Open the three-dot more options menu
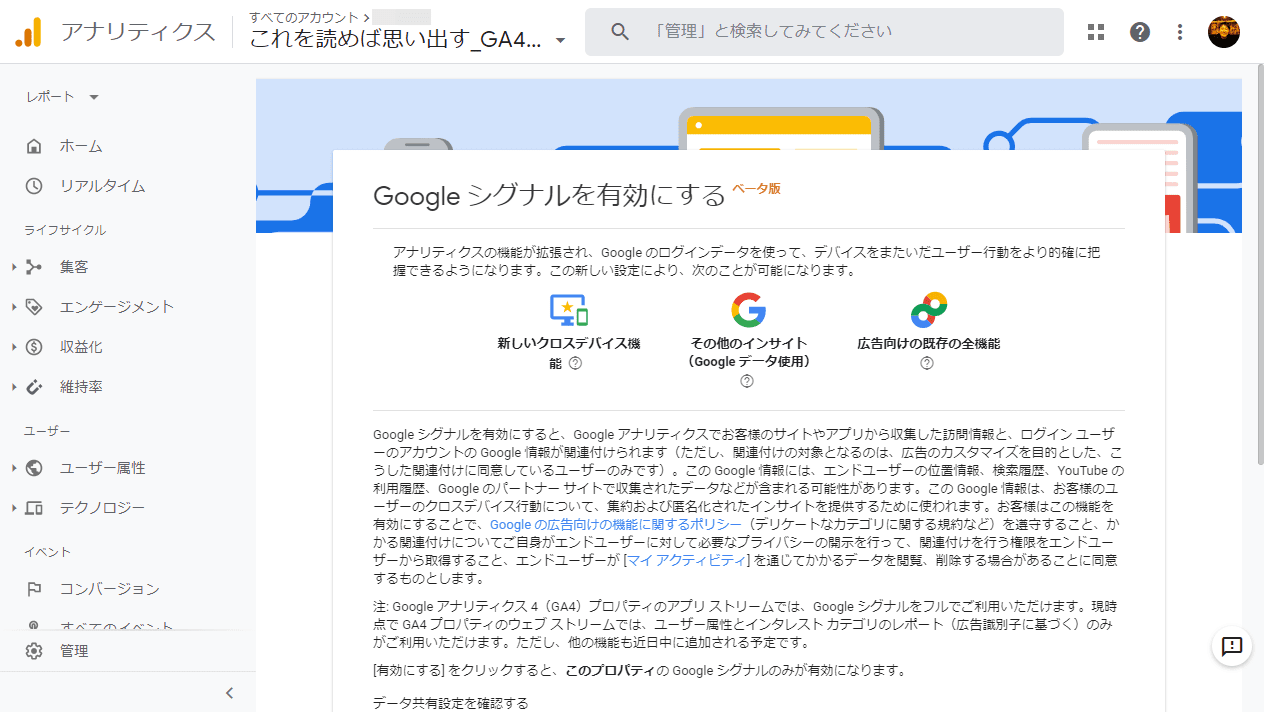 1180,32
